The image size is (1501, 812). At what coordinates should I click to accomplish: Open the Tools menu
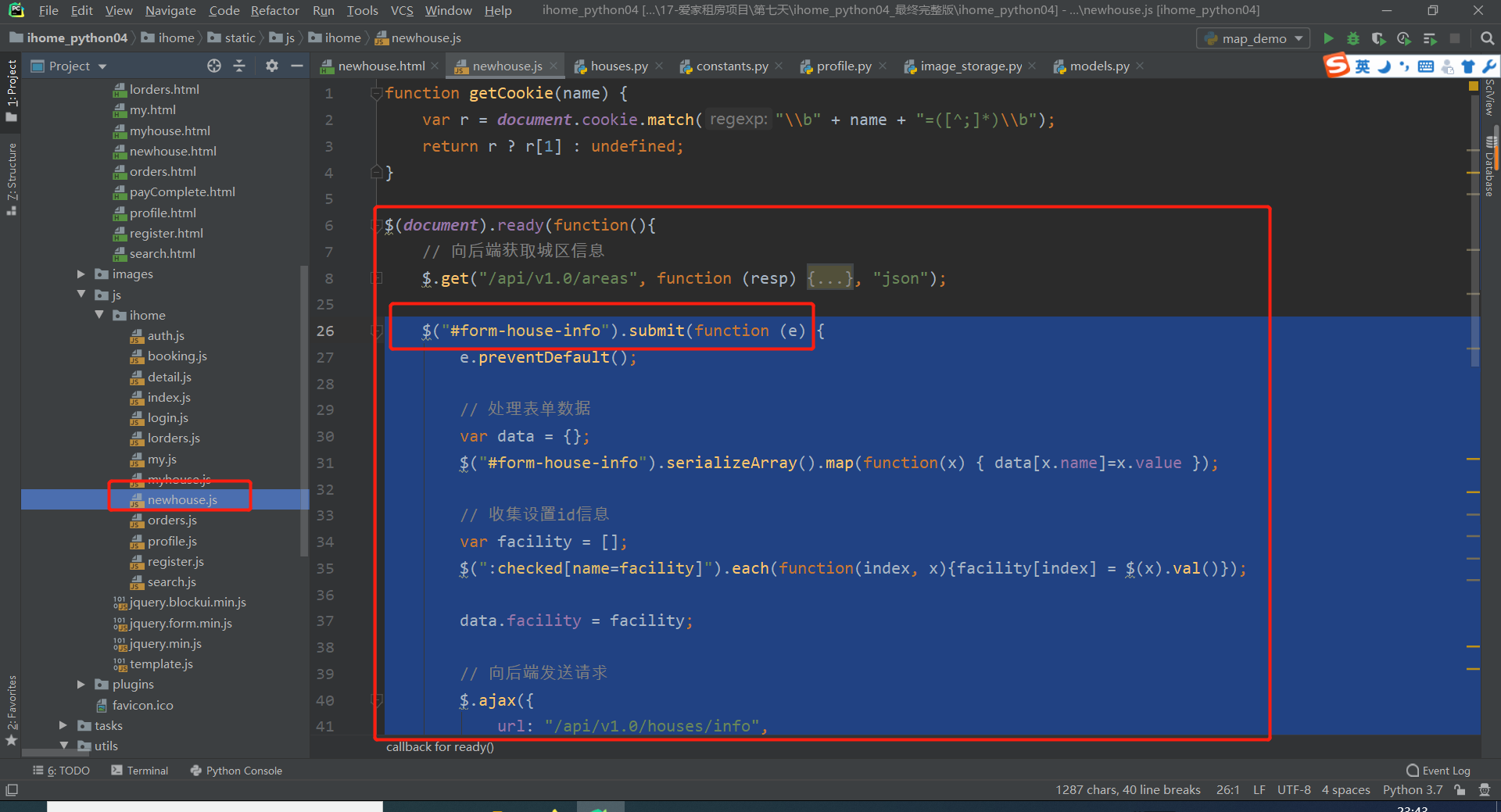tap(362, 10)
